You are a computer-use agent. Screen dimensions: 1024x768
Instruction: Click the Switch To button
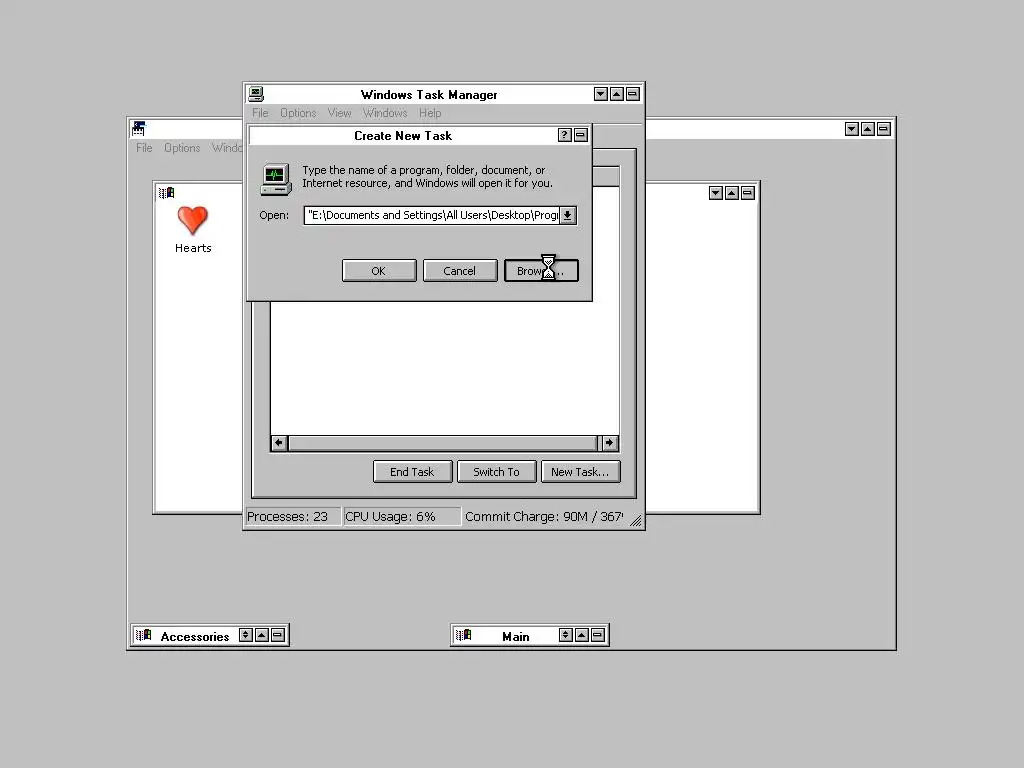tap(496, 472)
